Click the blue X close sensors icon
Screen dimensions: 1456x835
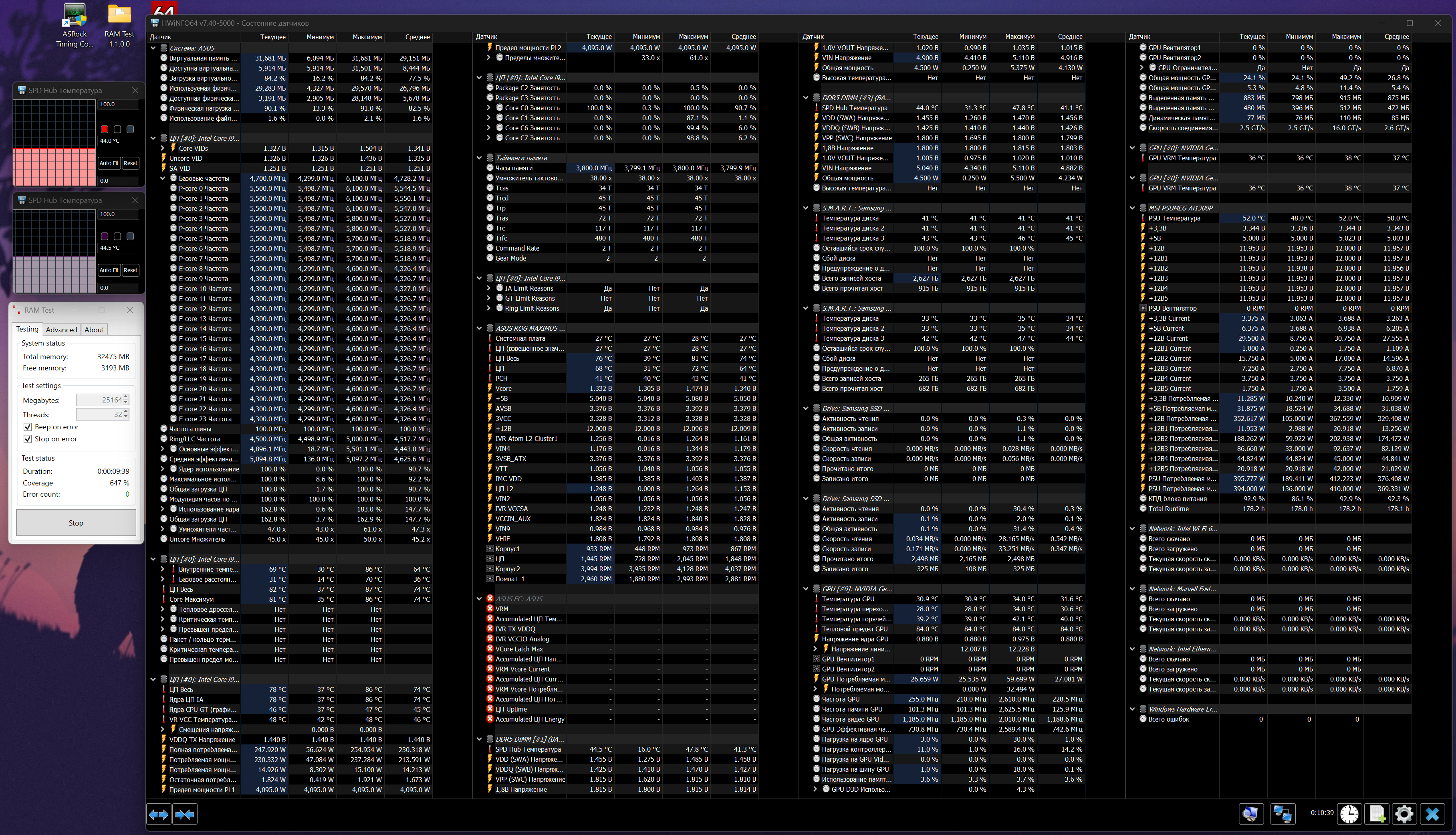click(x=1432, y=814)
